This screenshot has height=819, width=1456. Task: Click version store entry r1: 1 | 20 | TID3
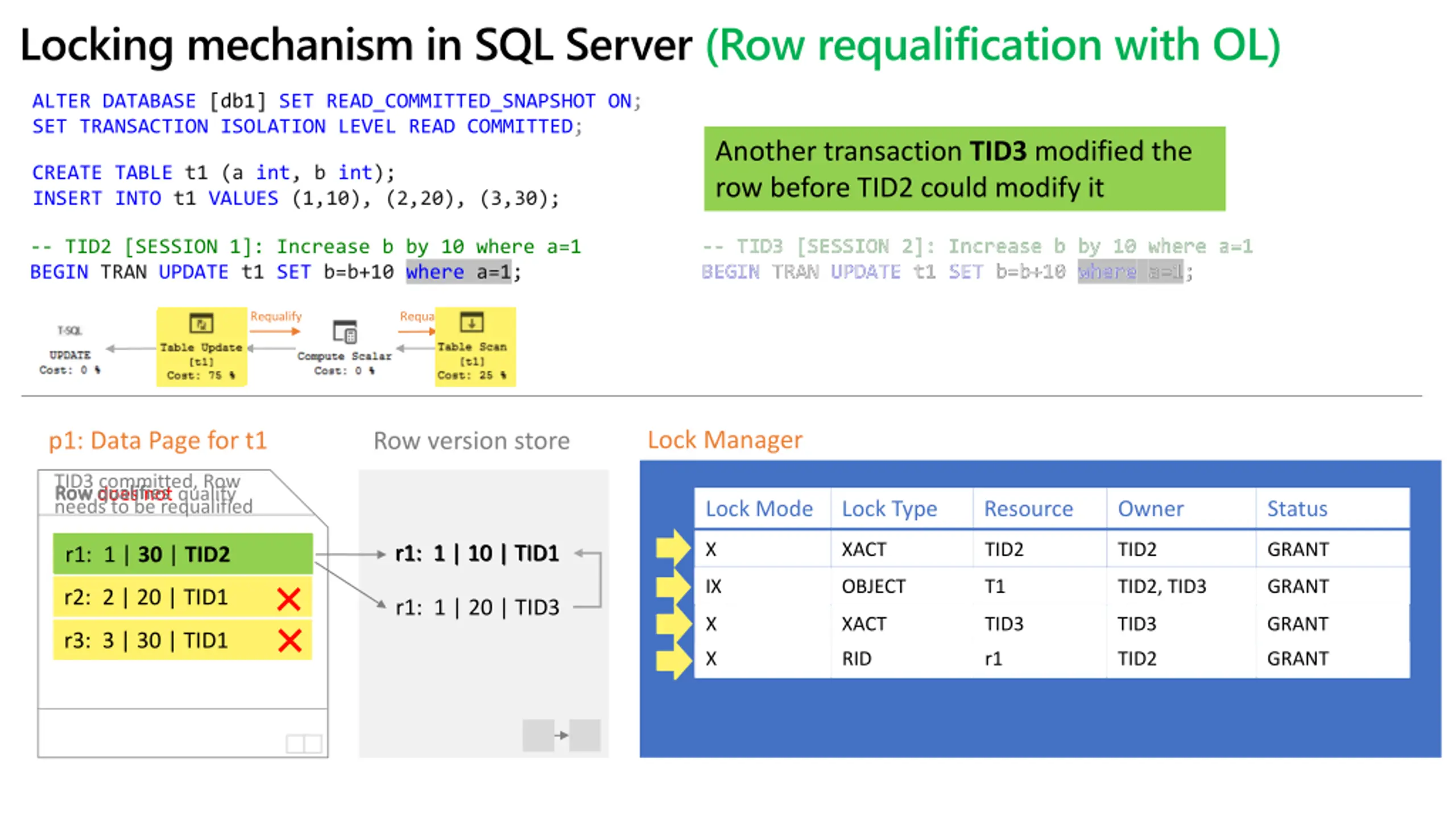pyautogui.click(x=477, y=607)
